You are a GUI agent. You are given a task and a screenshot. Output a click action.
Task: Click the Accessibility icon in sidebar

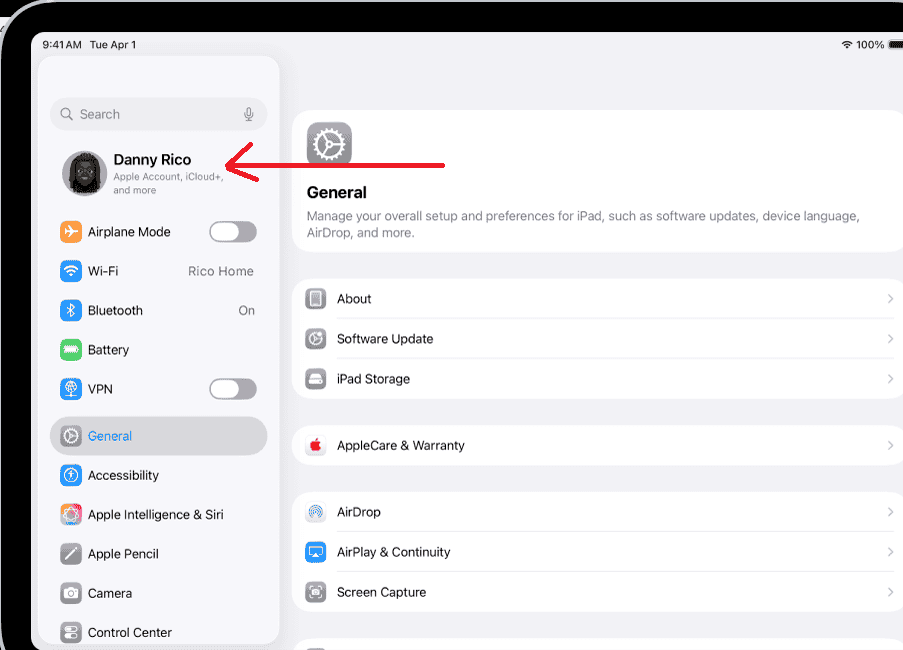click(71, 475)
